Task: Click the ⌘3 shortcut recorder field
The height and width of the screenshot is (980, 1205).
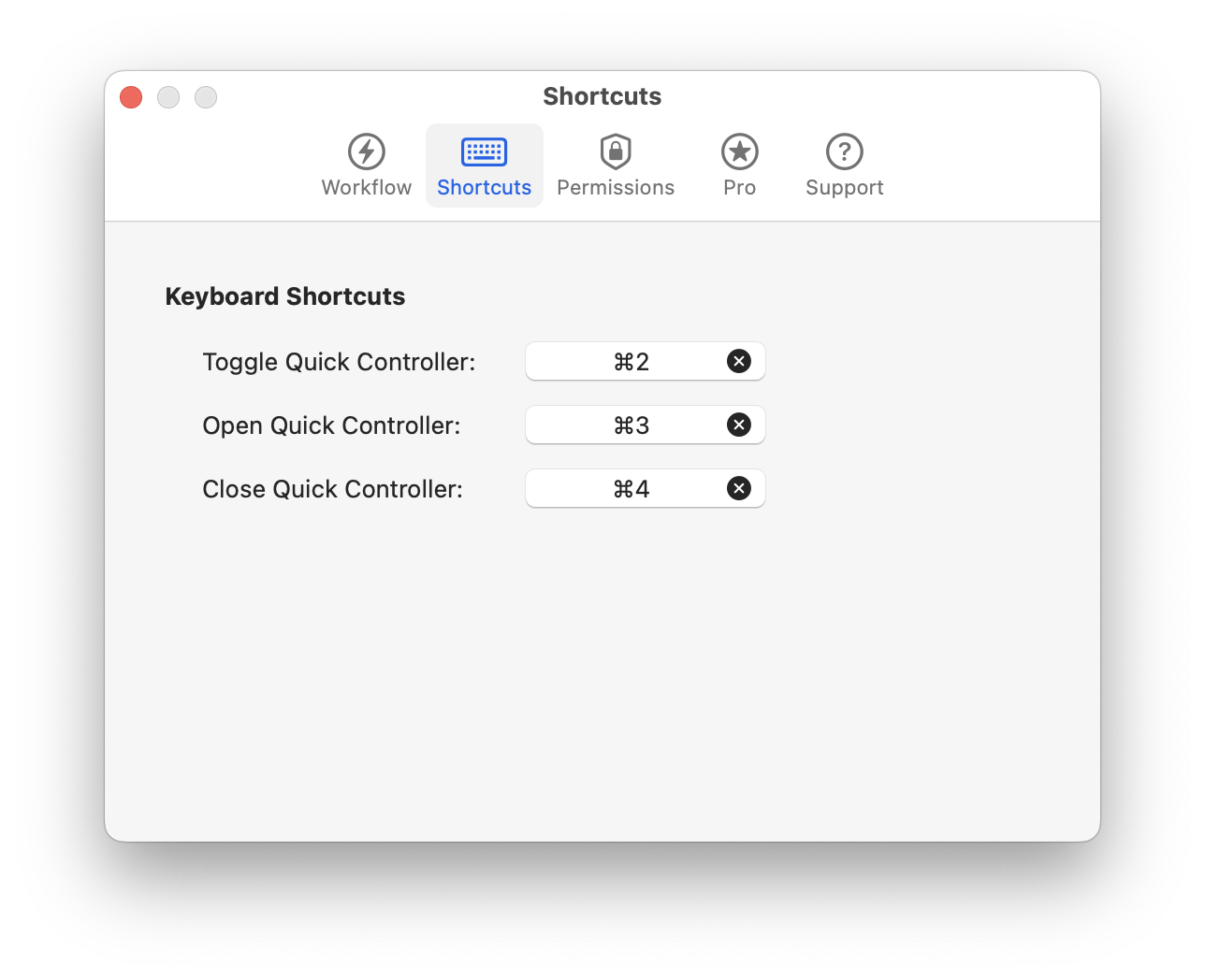Action: coord(631,425)
